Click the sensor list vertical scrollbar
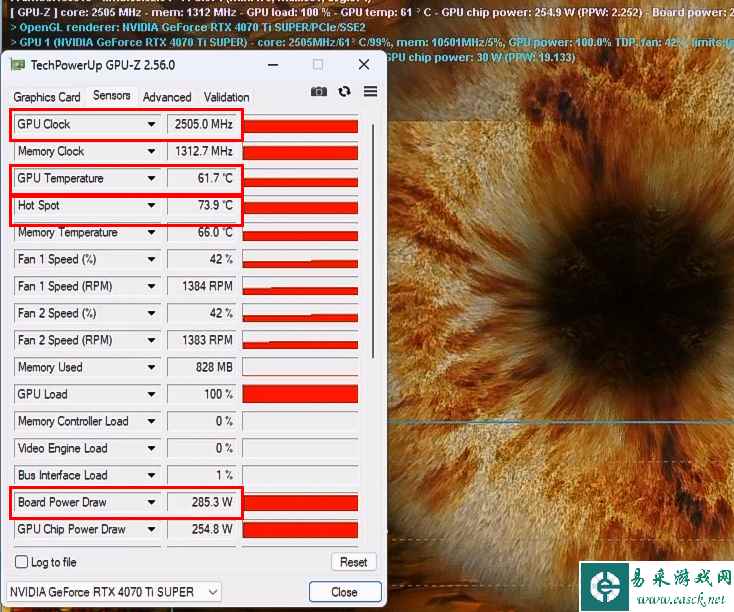Screen dimensions: 734x612 tap(373, 241)
